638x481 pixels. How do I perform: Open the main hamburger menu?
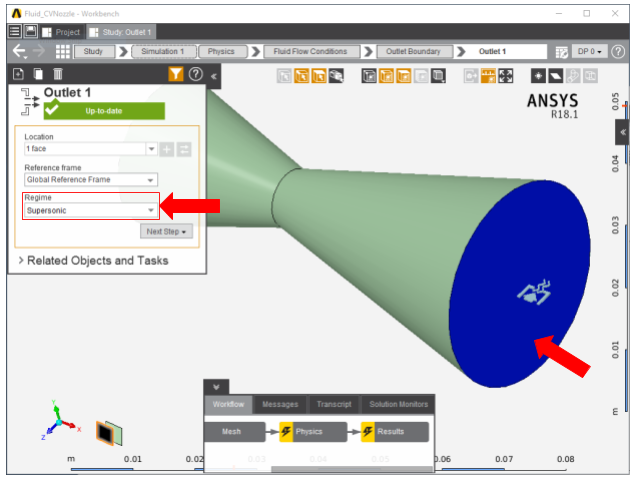click(14, 31)
